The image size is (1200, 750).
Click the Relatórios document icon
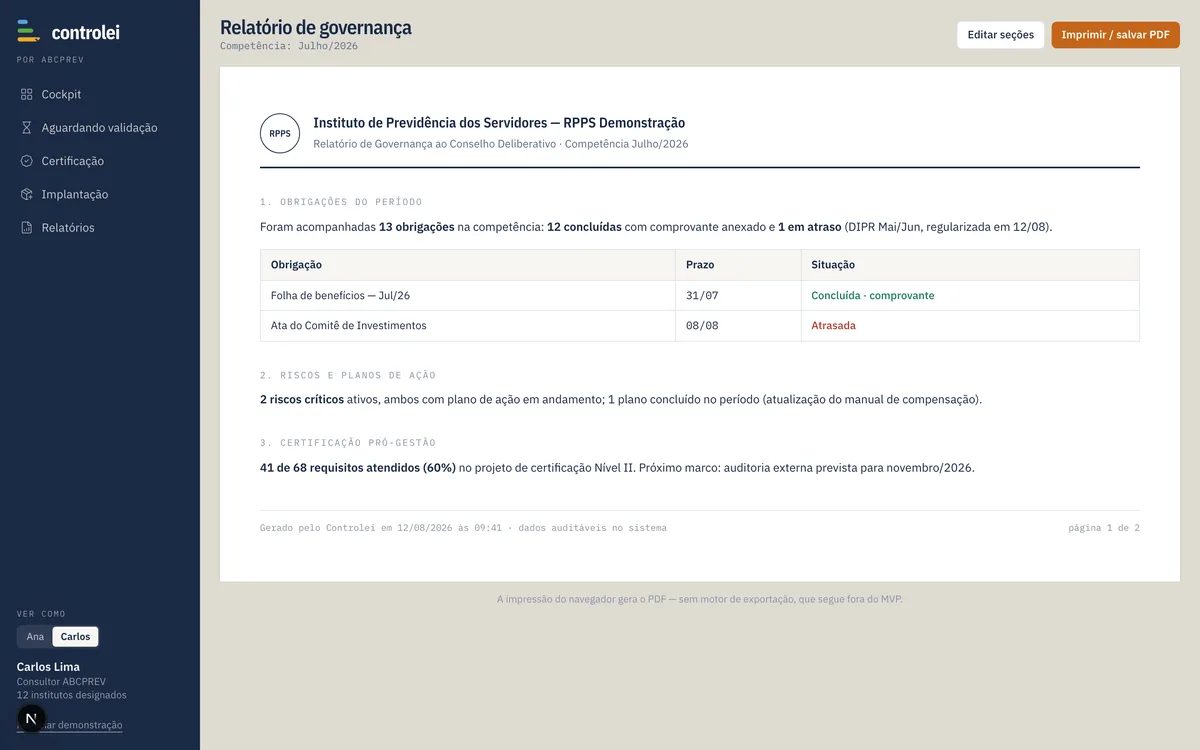tap(27, 228)
